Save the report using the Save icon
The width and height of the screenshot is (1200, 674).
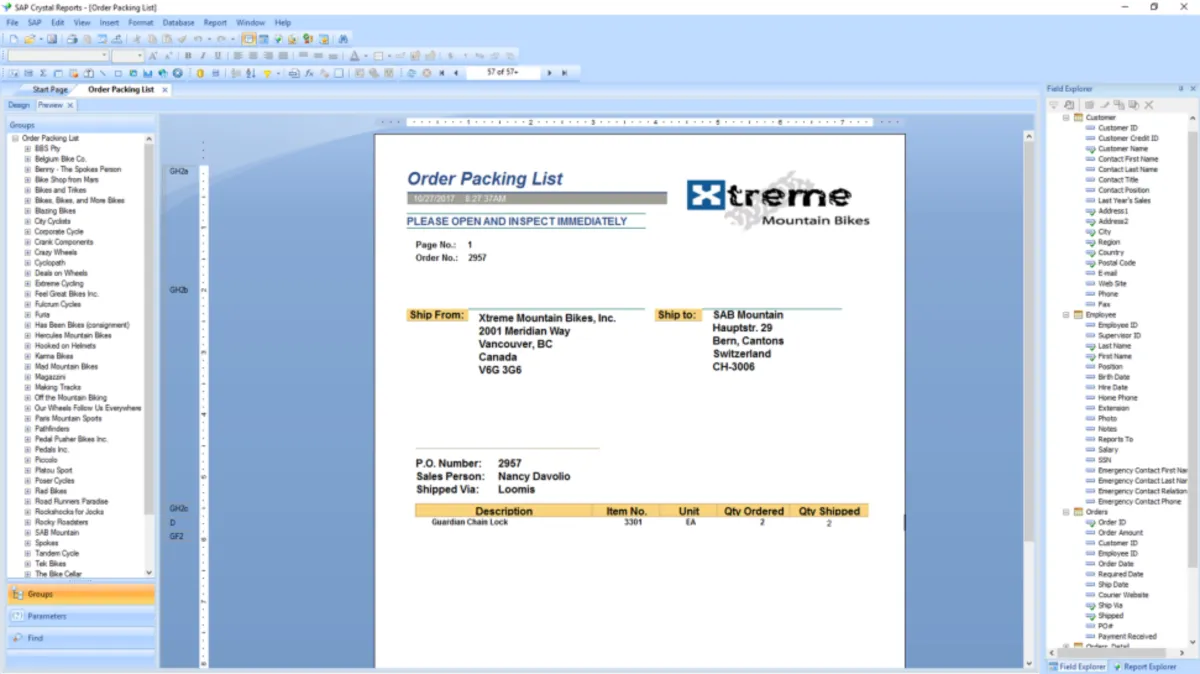(x=52, y=39)
